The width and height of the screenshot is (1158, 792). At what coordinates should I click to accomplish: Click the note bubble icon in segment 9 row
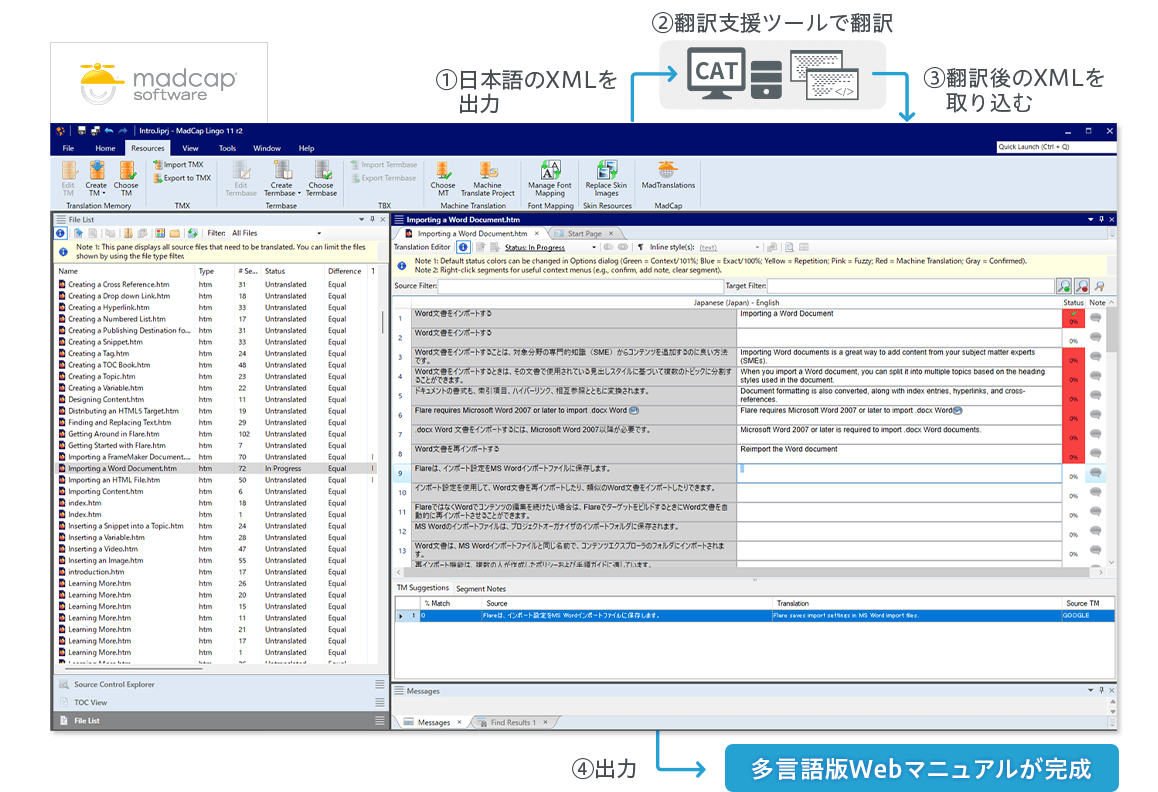coord(1095,473)
